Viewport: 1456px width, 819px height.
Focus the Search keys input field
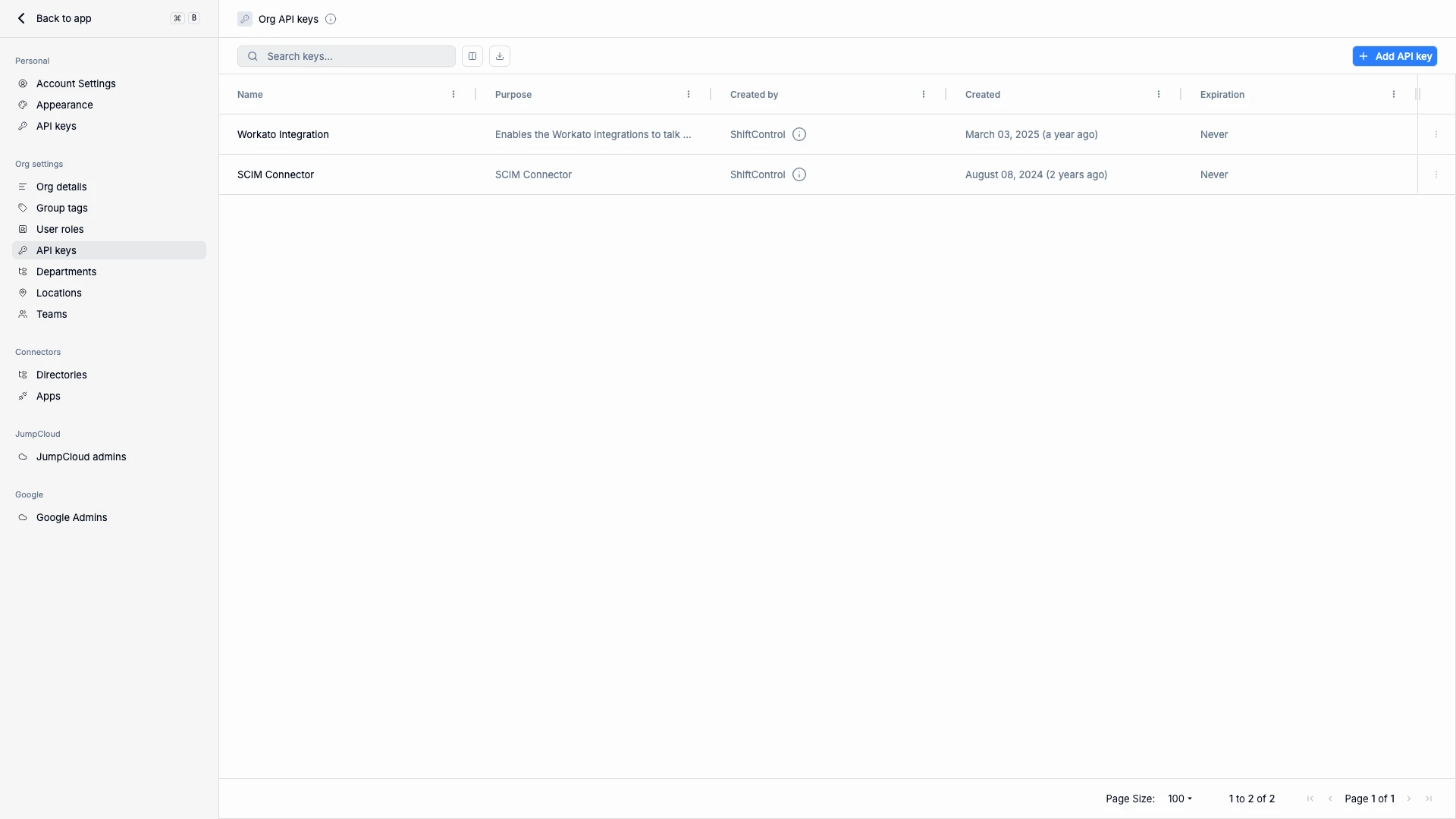pyautogui.click(x=356, y=56)
